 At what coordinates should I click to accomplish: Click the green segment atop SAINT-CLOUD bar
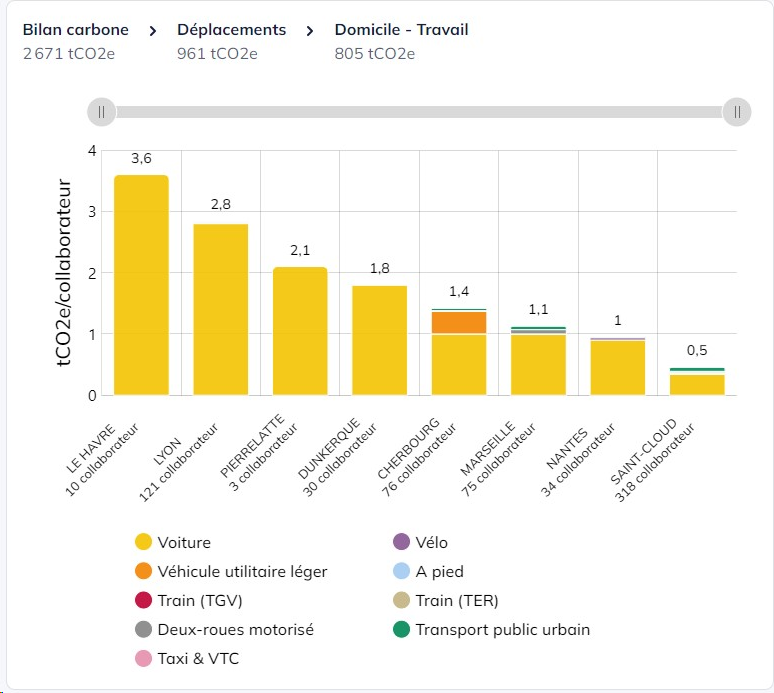697,369
